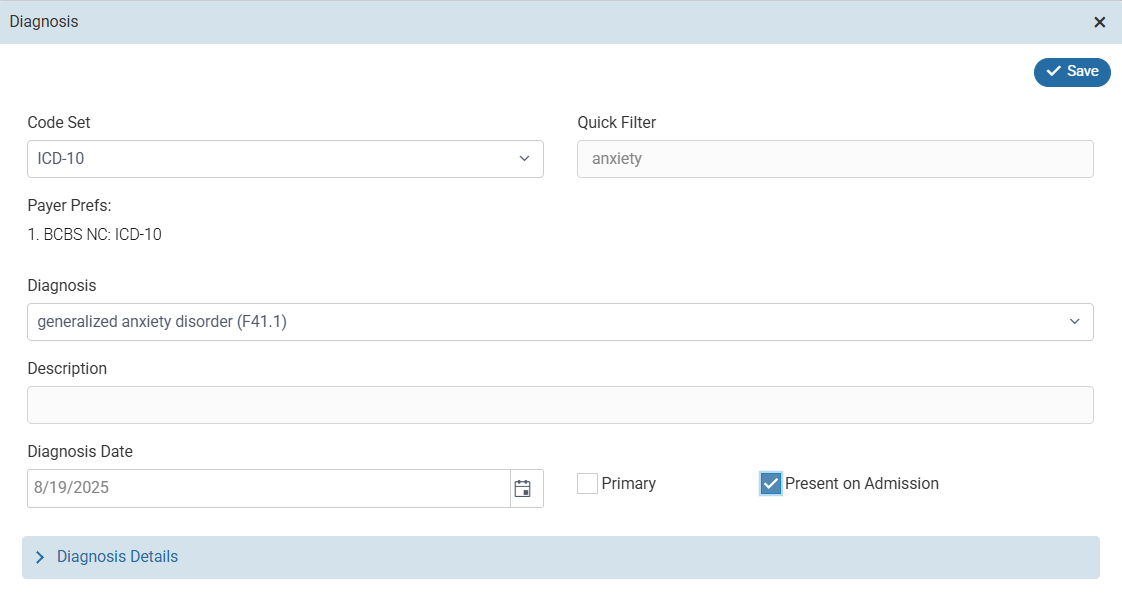Screen dimensions: 1122x598
Task: Uncheck Present on Admission
Action: click(x=770, y=483)
